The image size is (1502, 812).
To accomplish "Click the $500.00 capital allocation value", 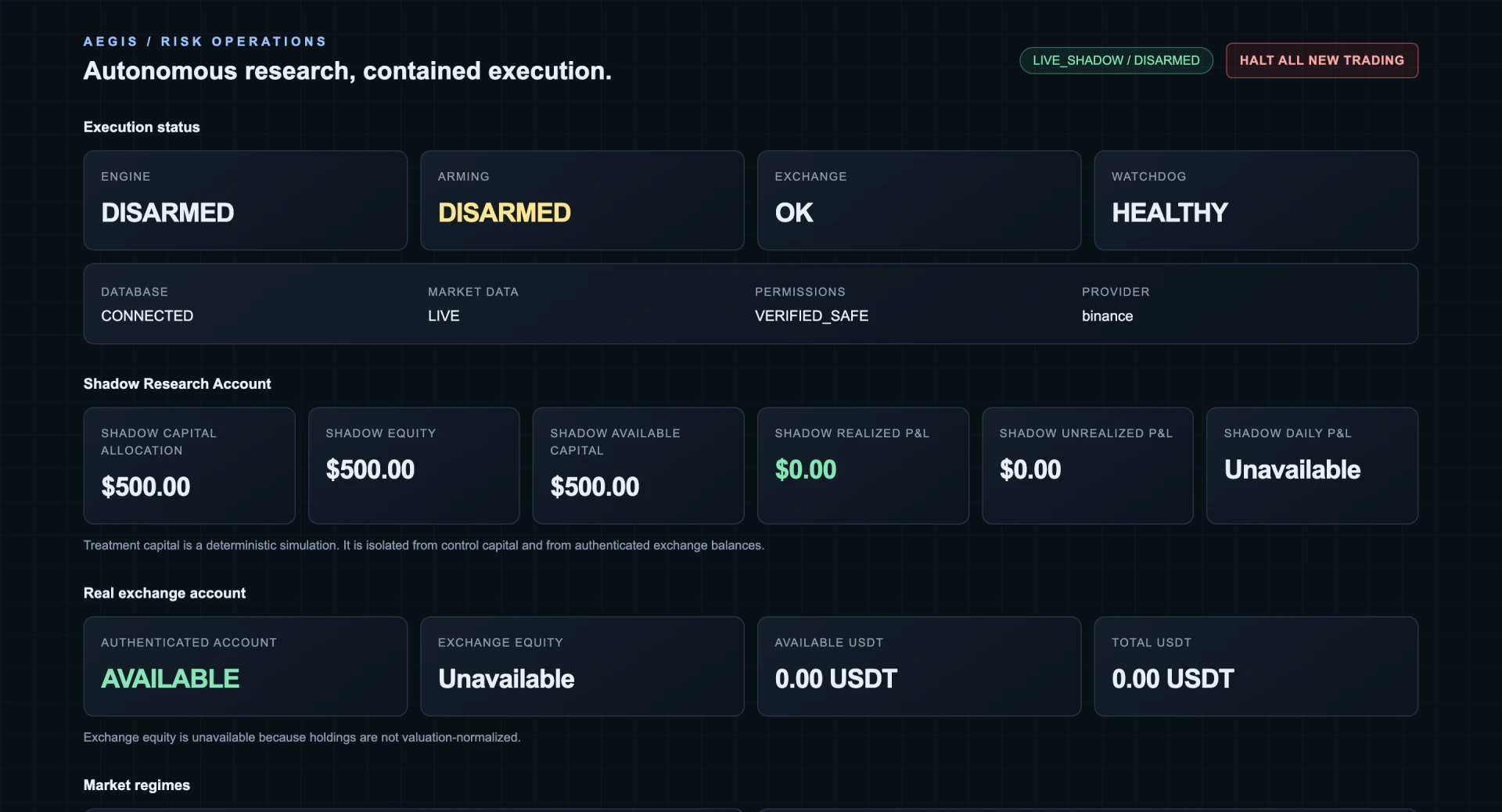I will 146,487.
